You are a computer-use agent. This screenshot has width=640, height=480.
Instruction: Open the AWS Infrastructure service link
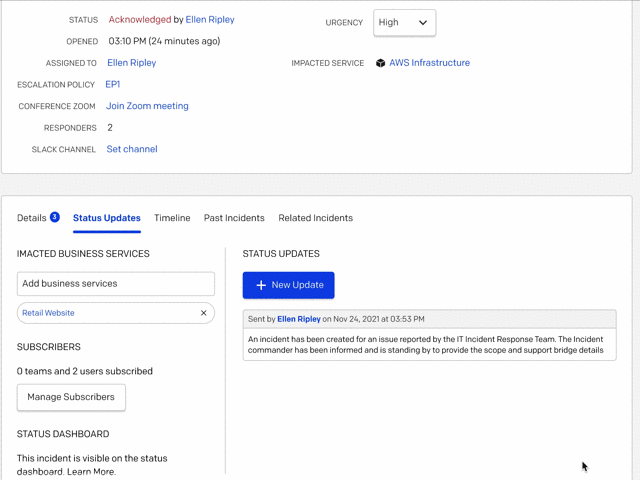coord(429,63)
